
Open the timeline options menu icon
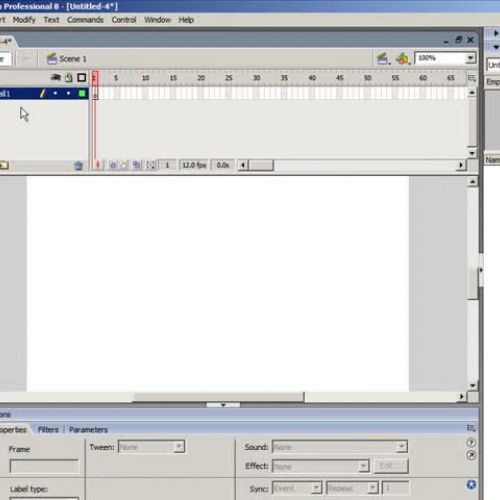coord(471,78)
